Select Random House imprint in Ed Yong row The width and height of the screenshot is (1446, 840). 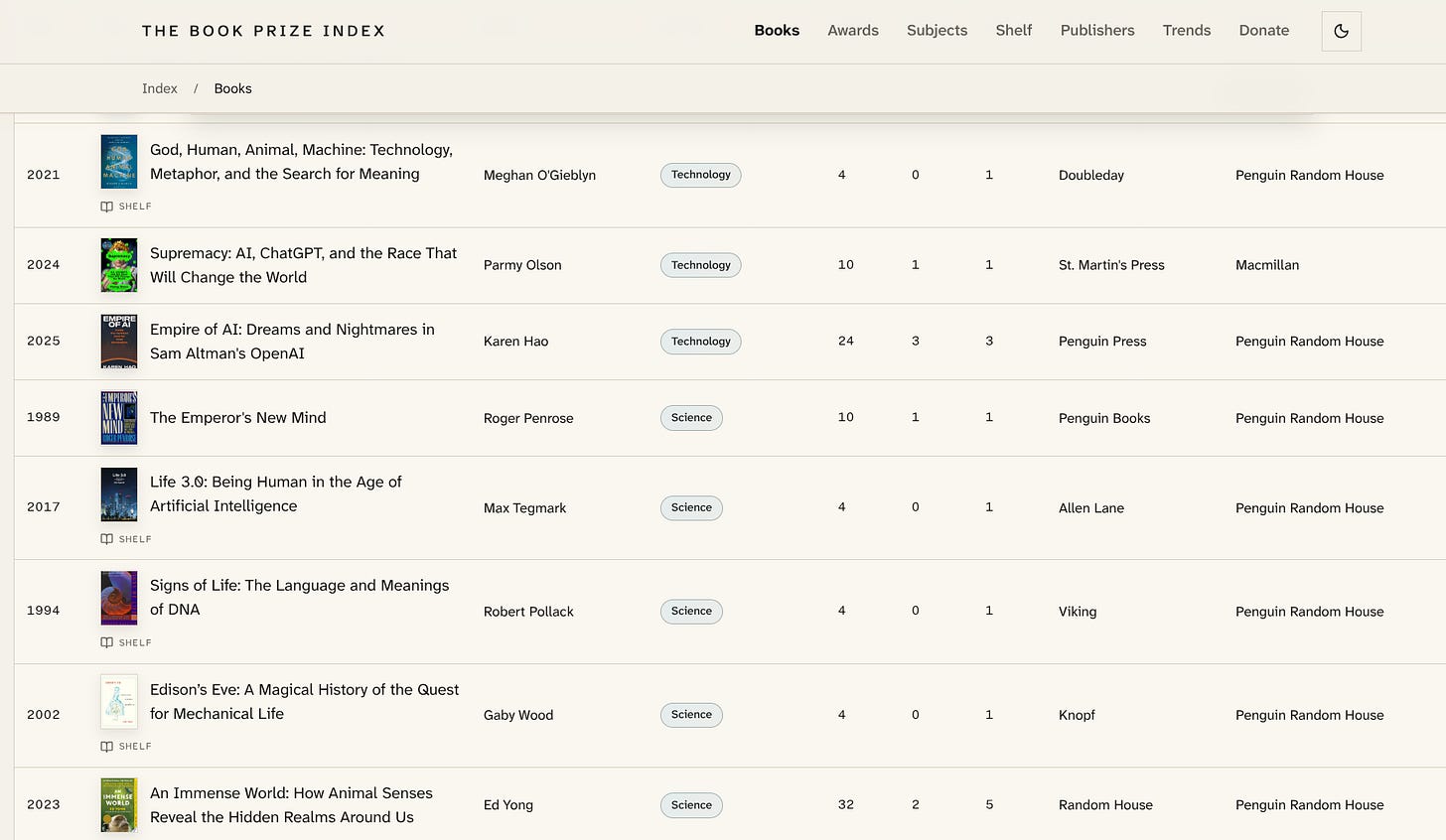point(1105,805)
